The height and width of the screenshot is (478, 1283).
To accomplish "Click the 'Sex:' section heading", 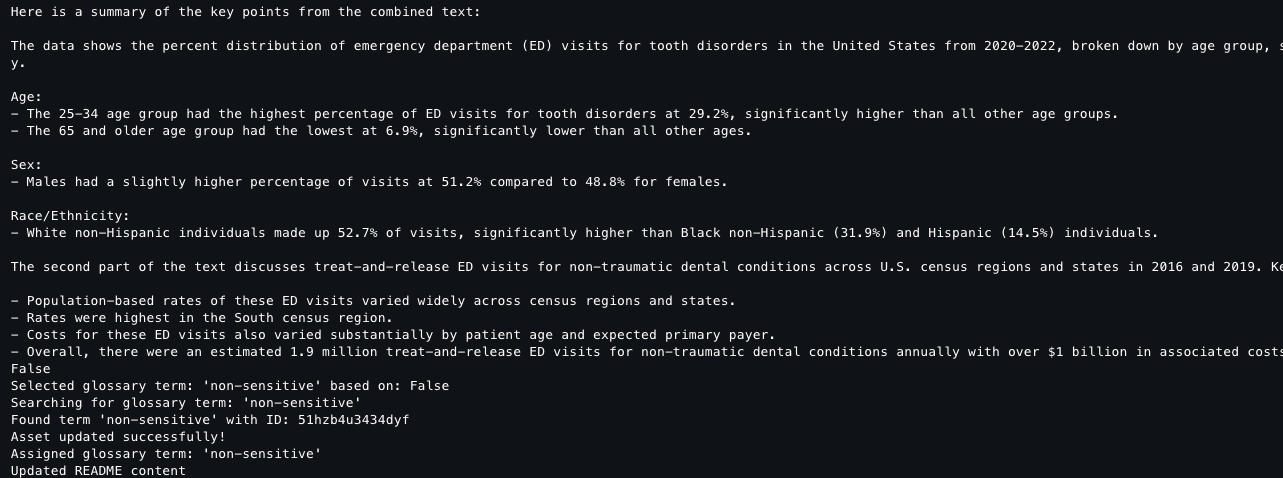I will pos(26,165).
